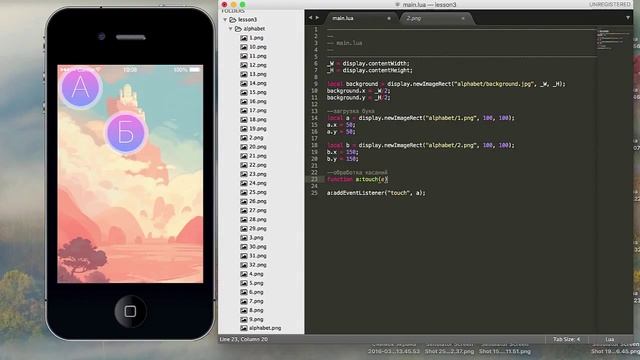
Task: Collapse the alphabet folder in the sidebar
Action: (x=231, y=29)
